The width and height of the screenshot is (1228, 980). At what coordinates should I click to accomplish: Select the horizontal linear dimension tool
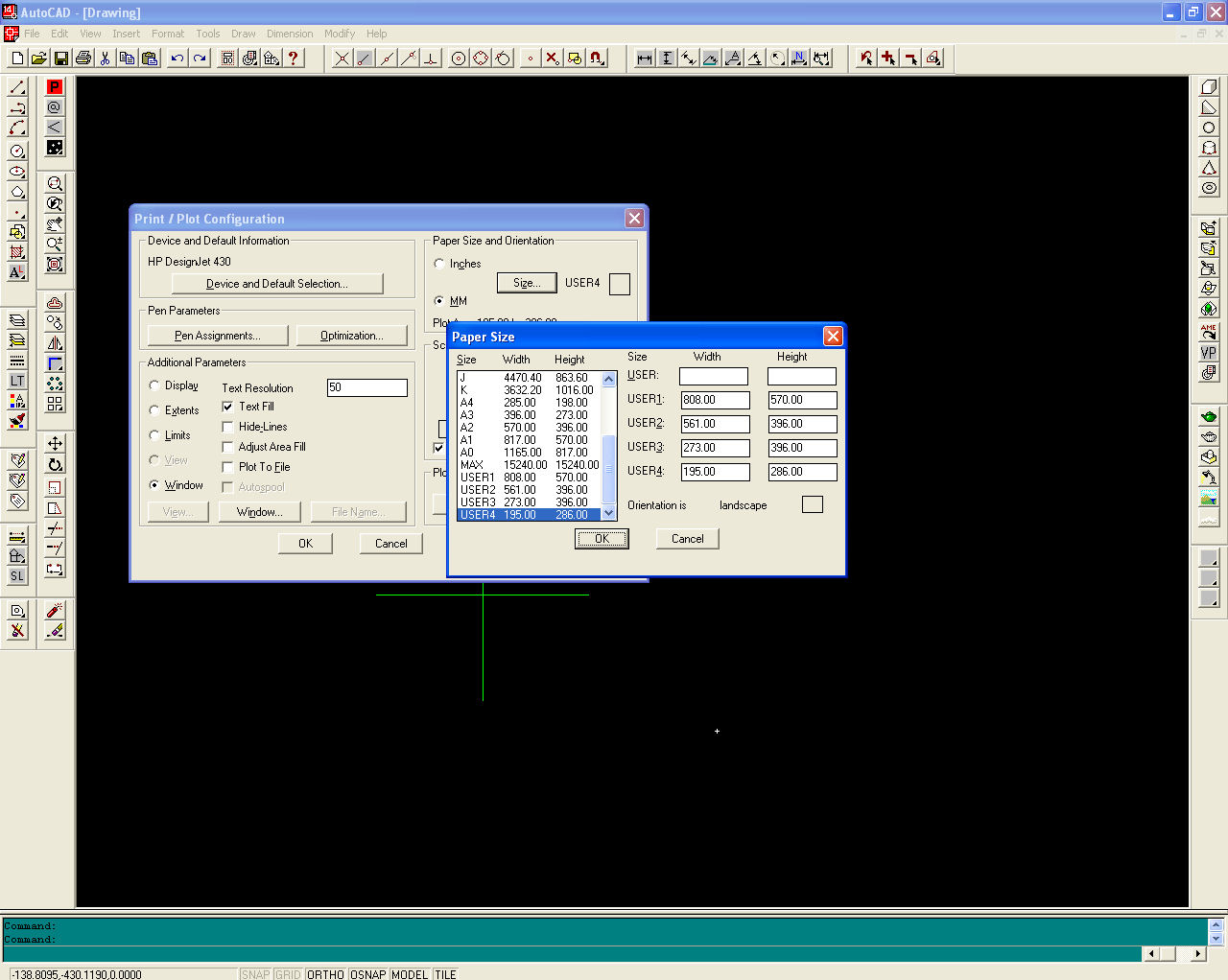(x=645, y=58)
